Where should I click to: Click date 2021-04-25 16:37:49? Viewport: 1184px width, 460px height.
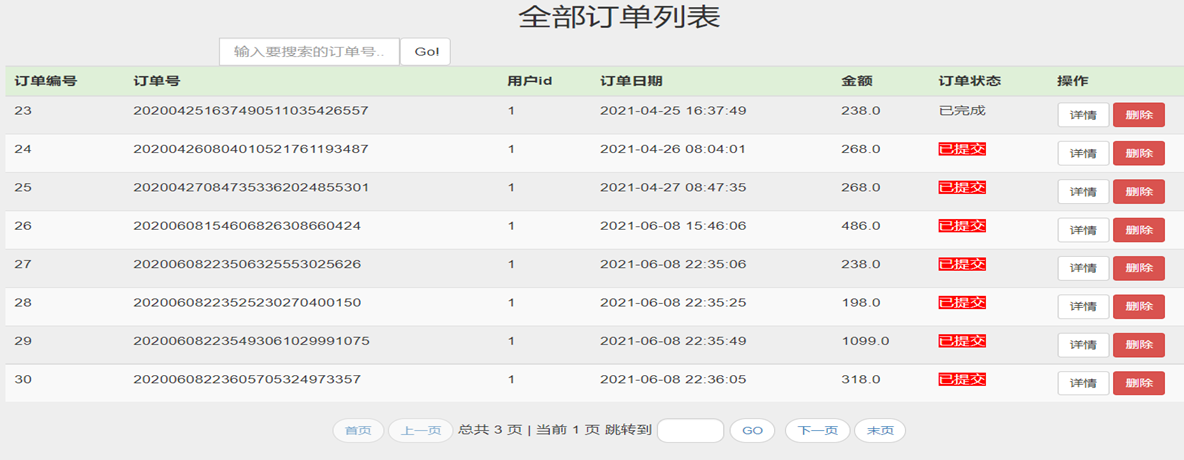tap(673, 110)
